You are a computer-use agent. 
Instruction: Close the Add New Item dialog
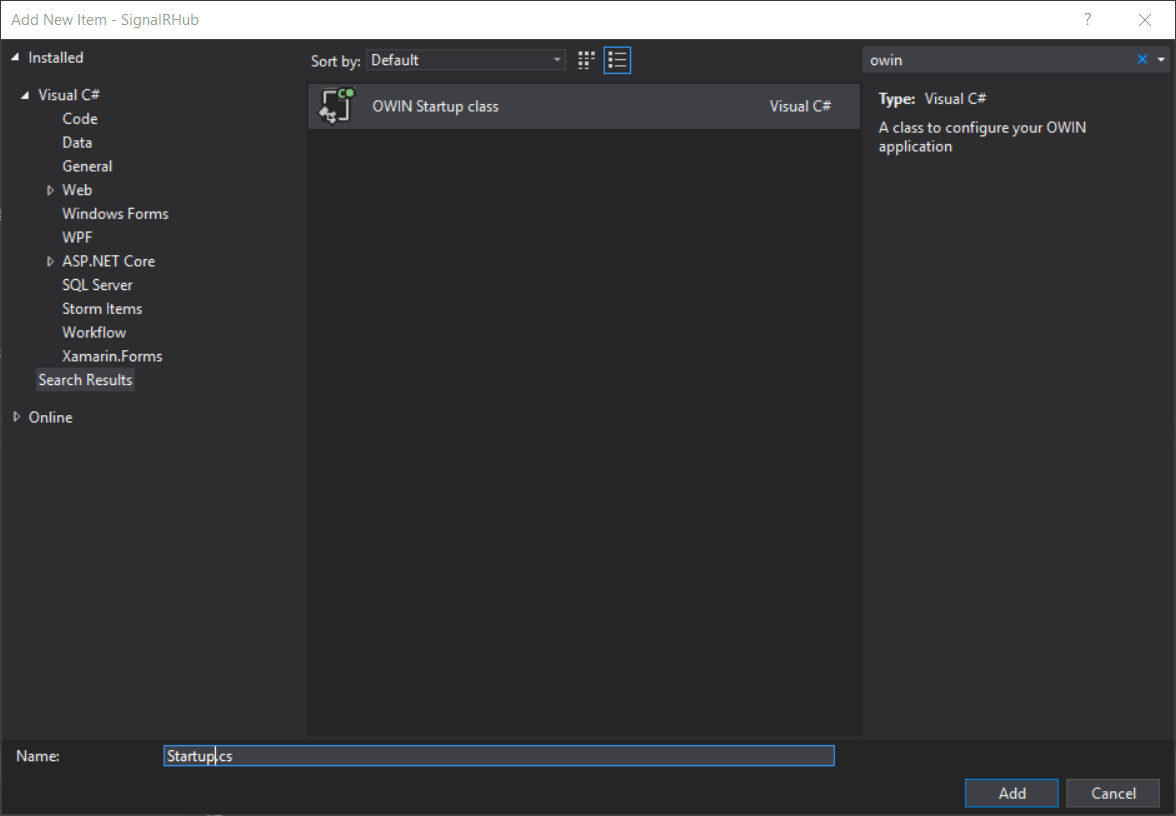pyautogui.click(x=1144, y=20)
